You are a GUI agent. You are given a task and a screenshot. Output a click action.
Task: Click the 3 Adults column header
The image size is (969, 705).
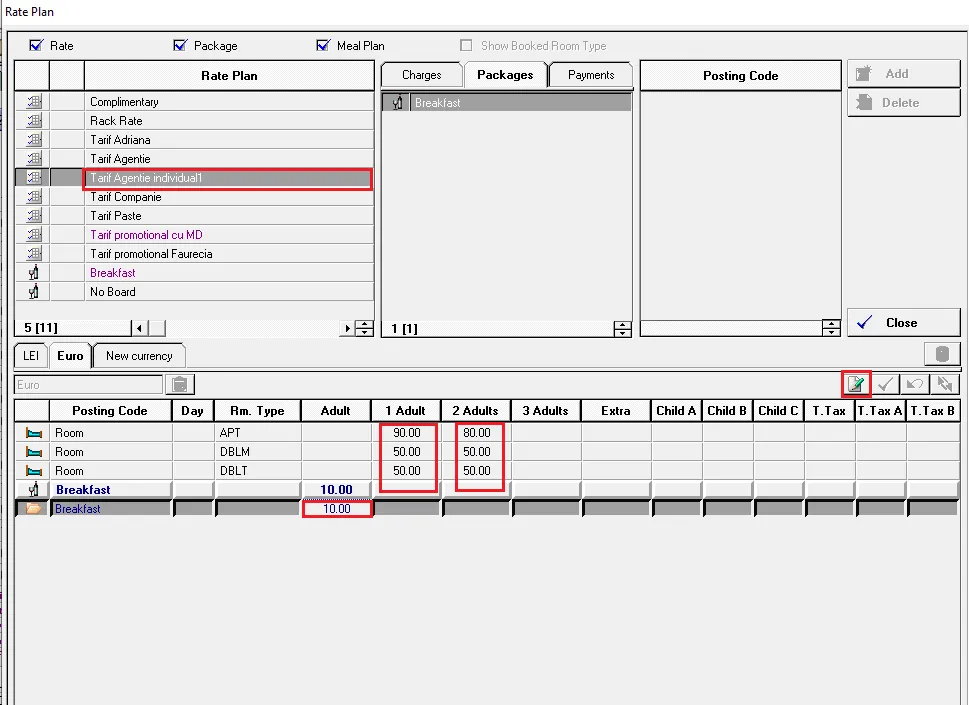click(546, 411)
